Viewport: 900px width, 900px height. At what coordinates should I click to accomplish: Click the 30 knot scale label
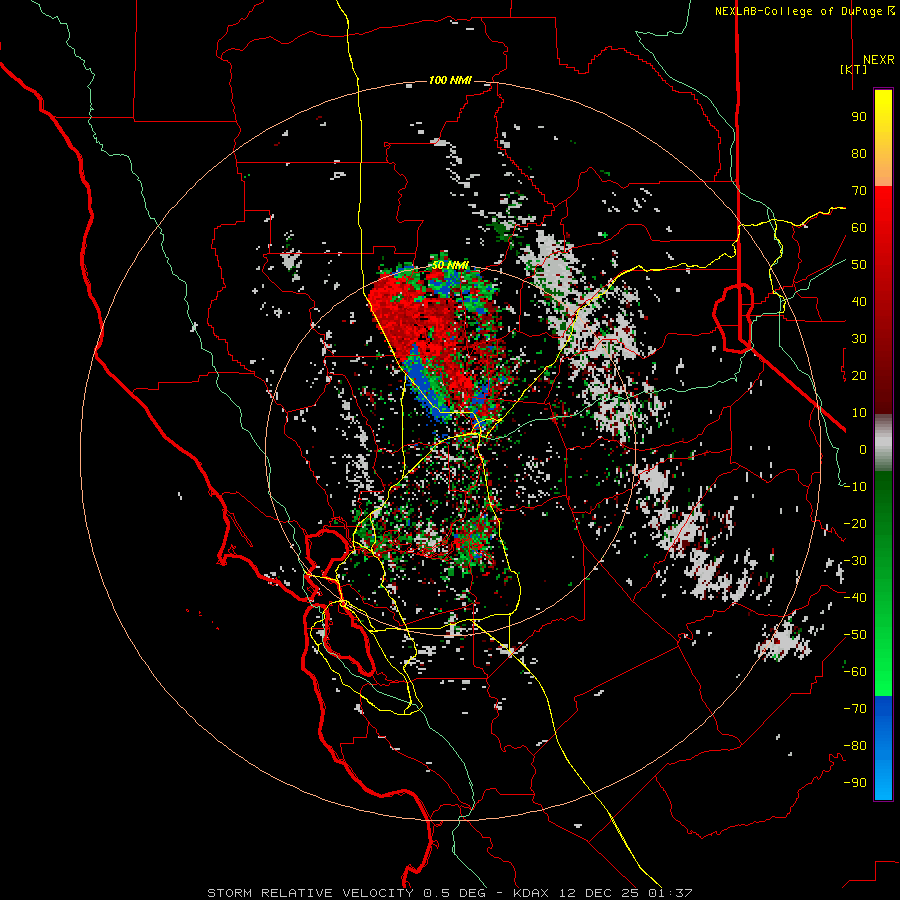(859, 339)
